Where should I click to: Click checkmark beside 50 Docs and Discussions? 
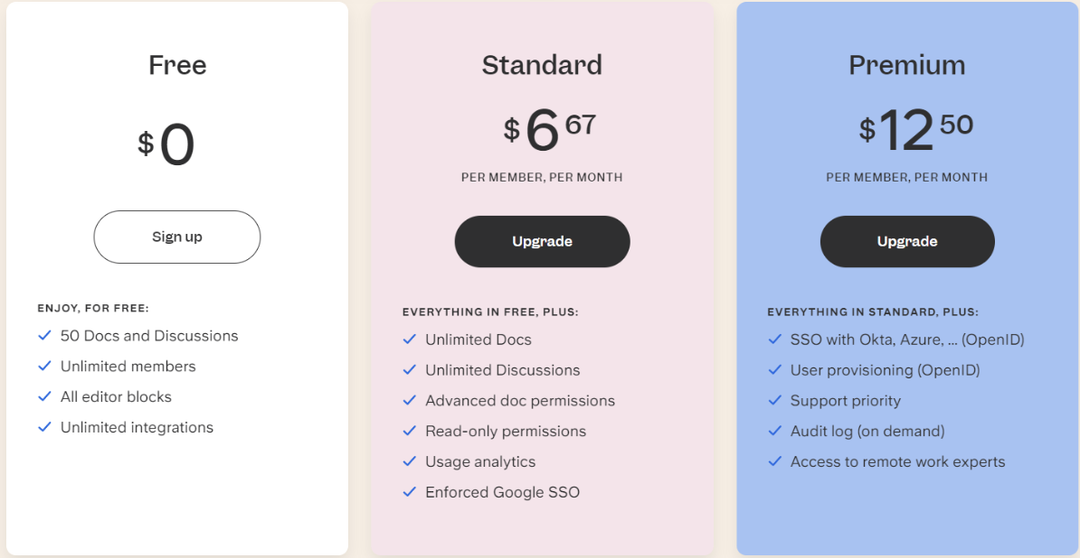[x=45, y=335]
